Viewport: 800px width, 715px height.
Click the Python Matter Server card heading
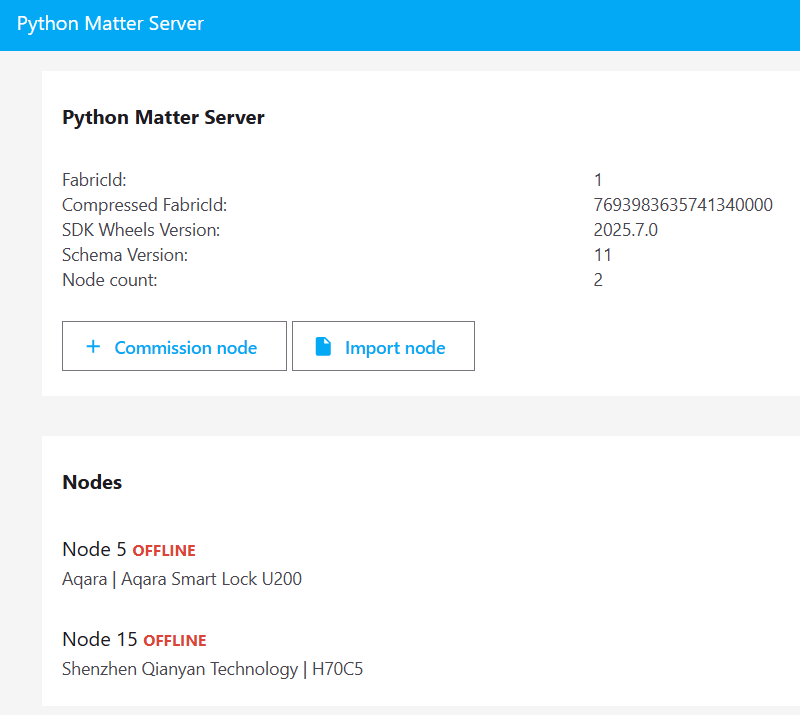(x=163, y=118)
